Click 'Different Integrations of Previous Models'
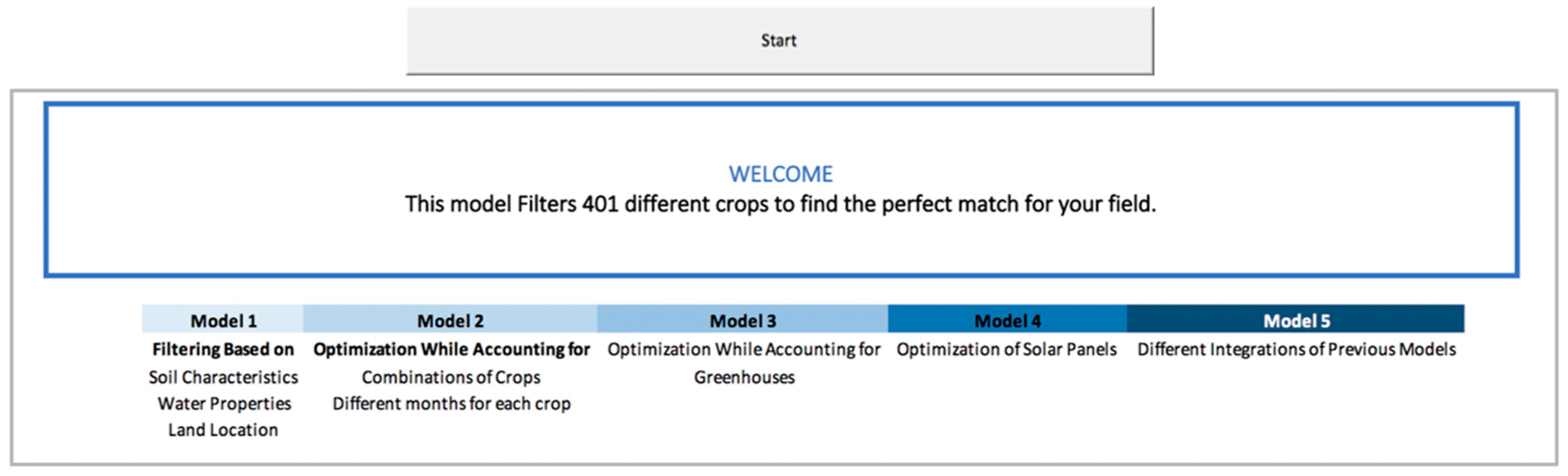This screenshot has height=476, width=1568. [1296, 349]
